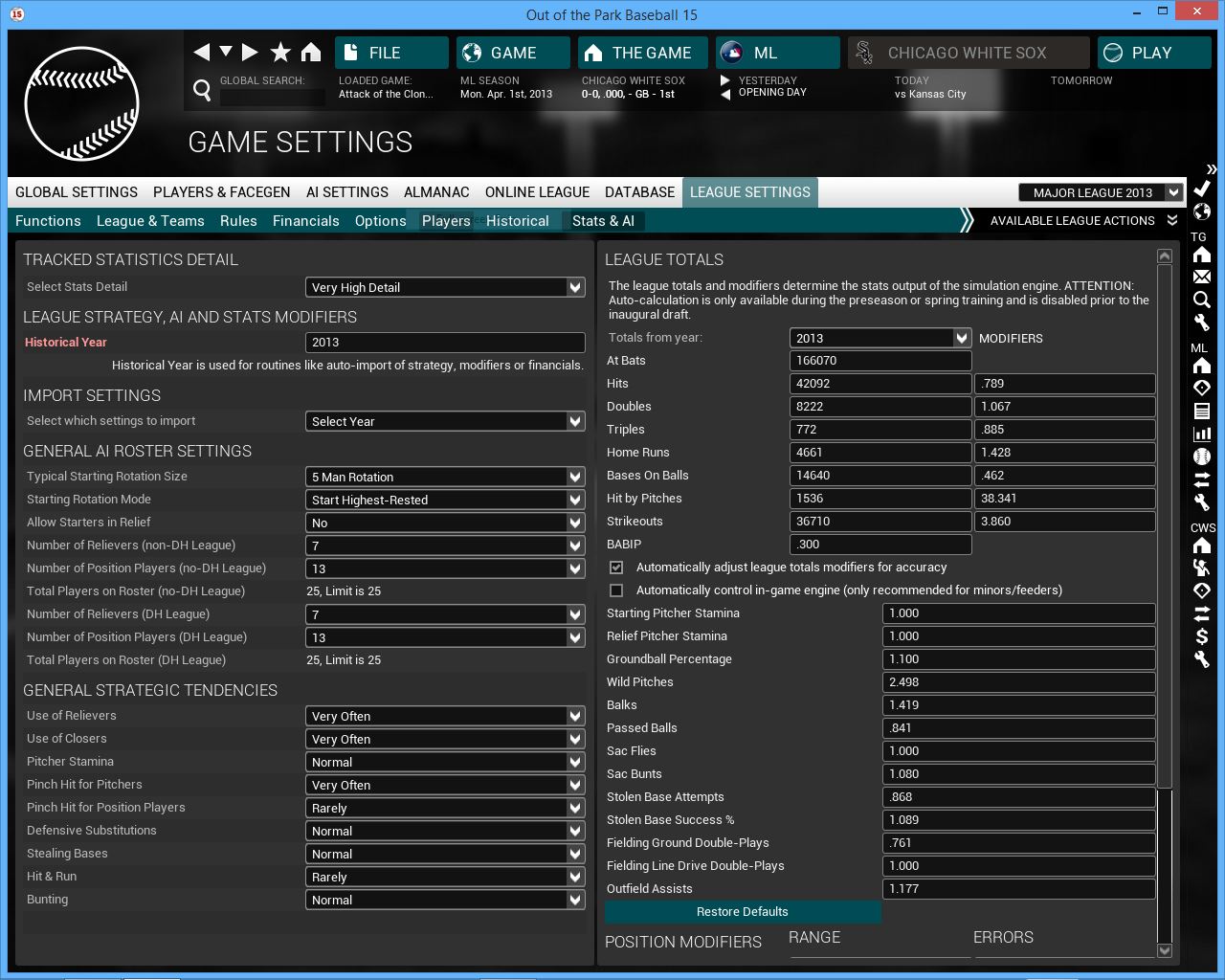Open the TG mail envelope icon
This screenshot has height=980, width=1225.
coord(1202,277)
